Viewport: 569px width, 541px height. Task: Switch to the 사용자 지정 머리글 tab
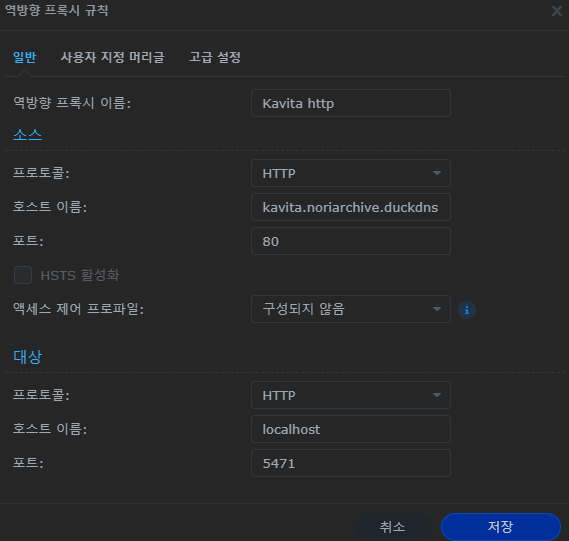(x=112, y=57)
